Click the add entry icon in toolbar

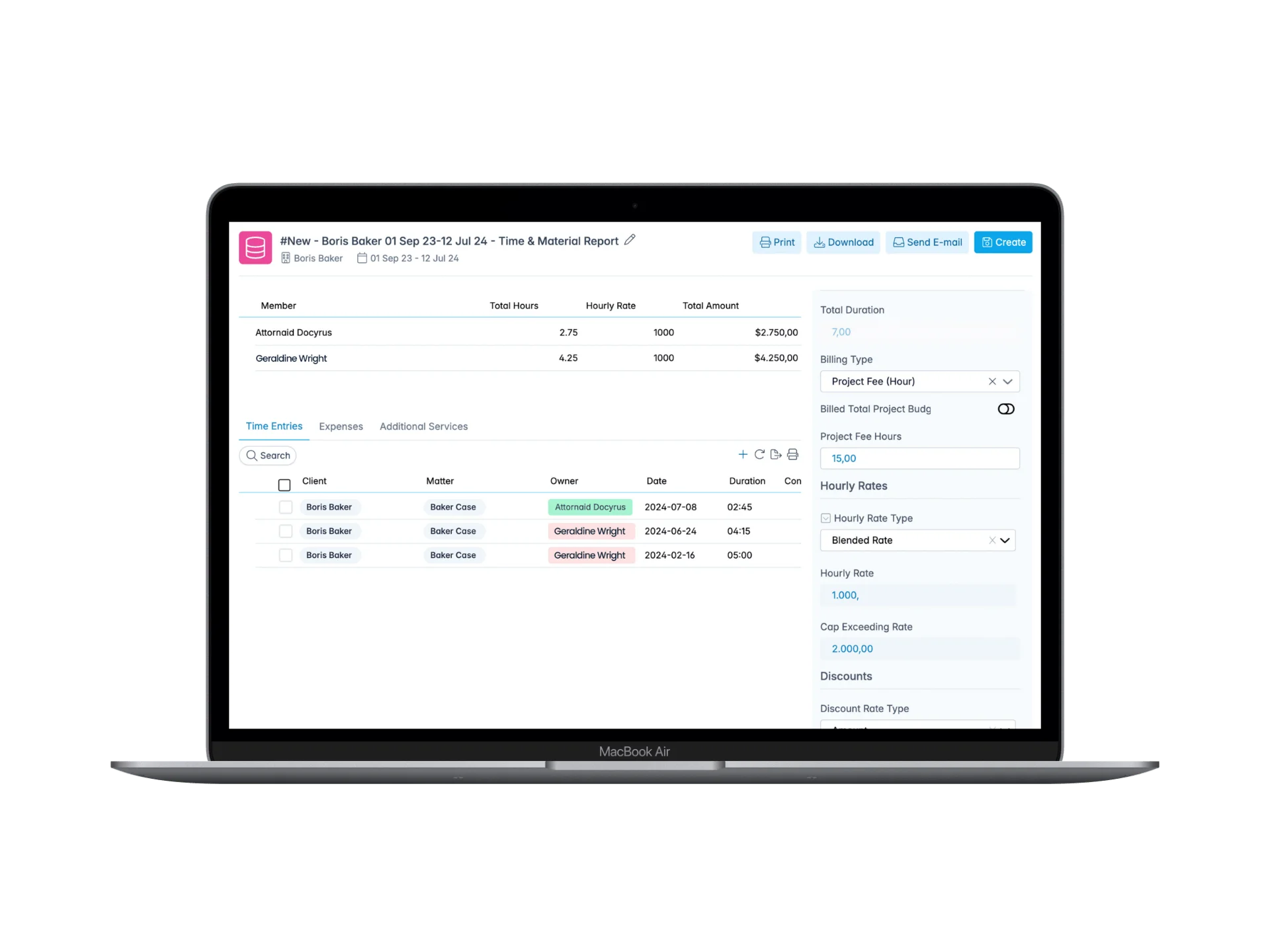[x=742, y=455]
